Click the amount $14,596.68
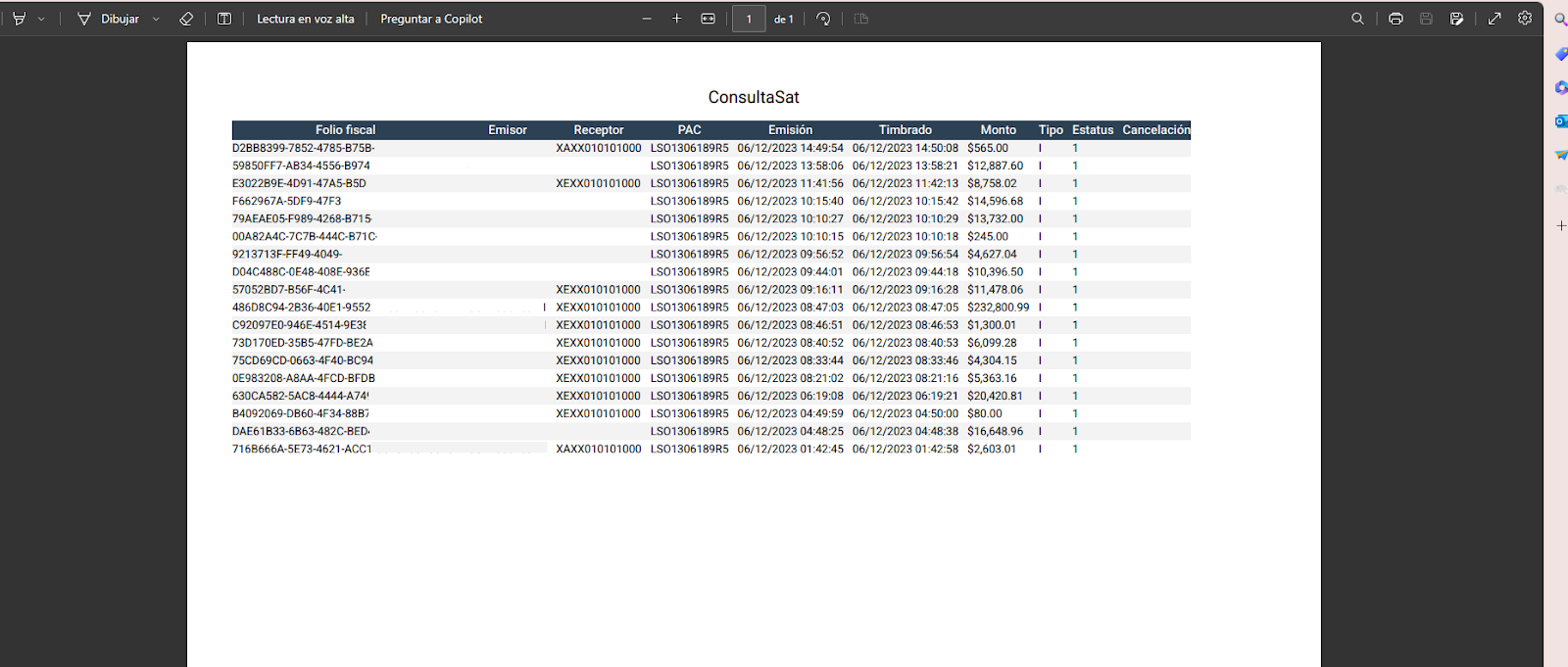Screen dimensions: 1568x667 tap(995, 202)
